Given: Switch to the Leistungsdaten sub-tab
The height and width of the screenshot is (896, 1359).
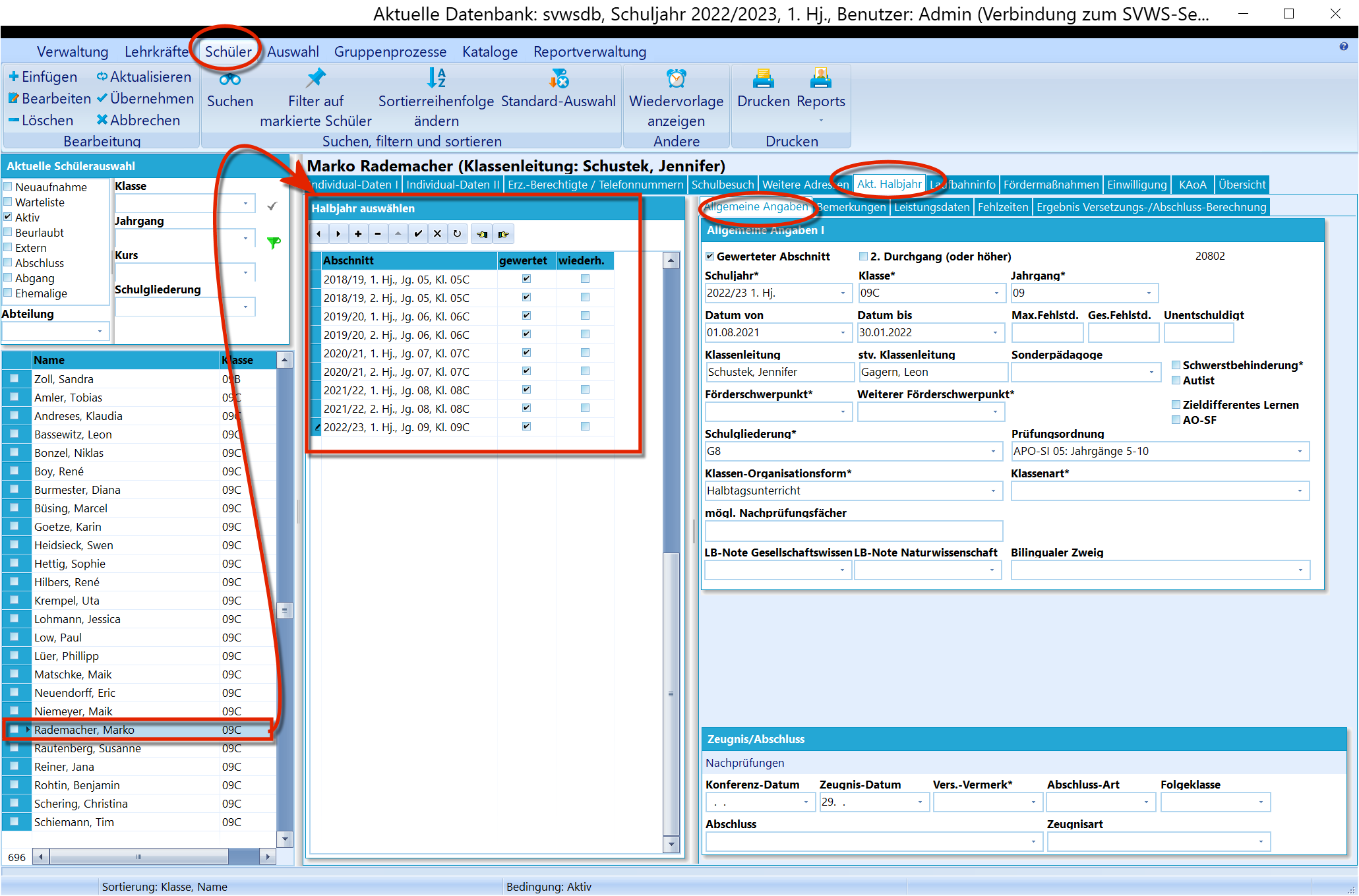Looking at the screenshot, I should (x=932, y=207).
